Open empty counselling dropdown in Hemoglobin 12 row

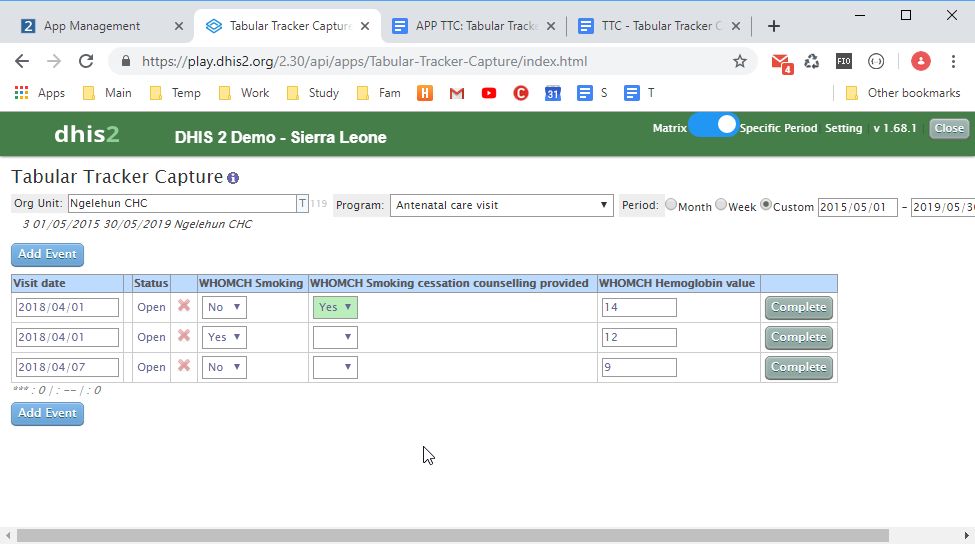pos(335,337)
